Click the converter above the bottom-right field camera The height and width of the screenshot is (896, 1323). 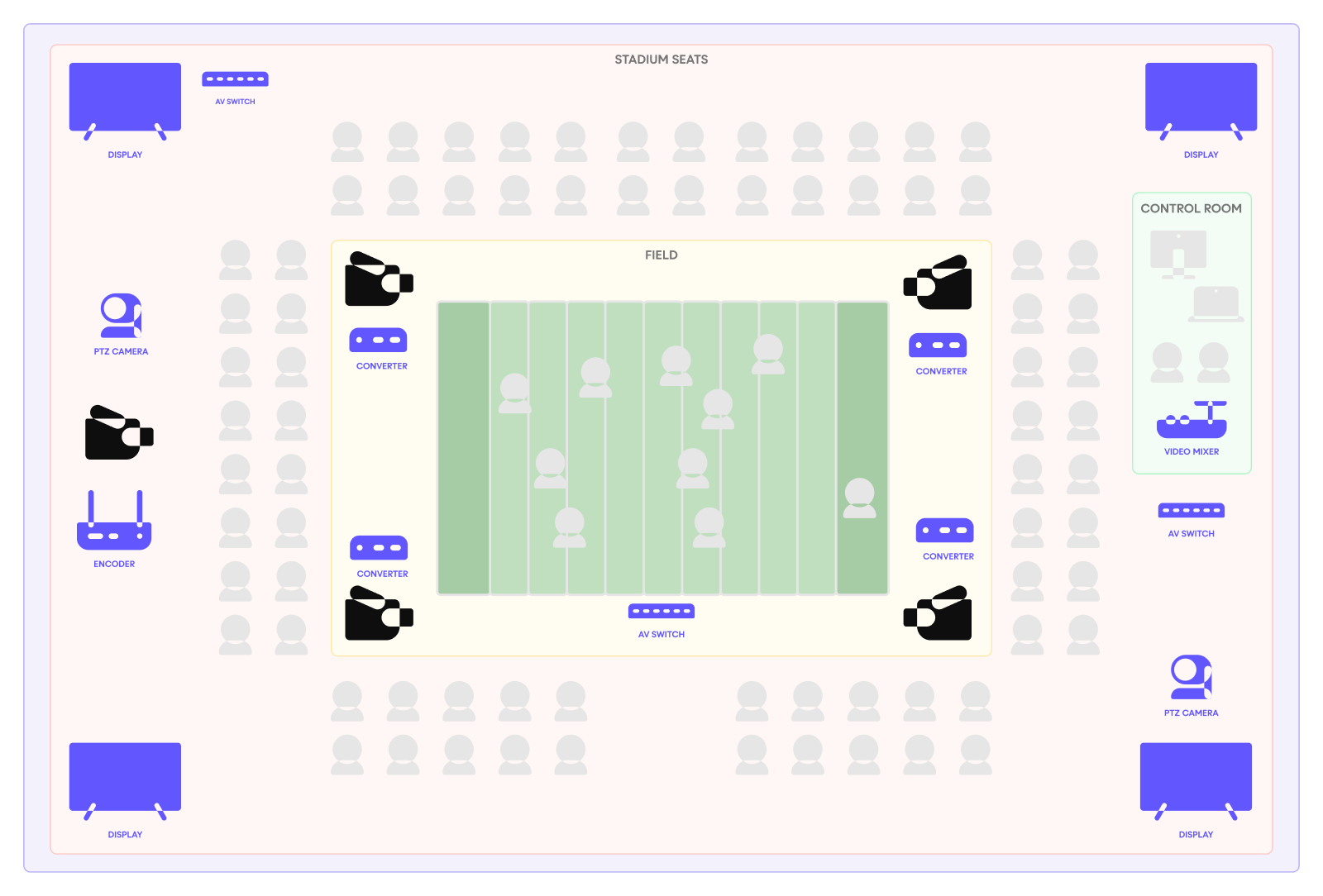945,531
